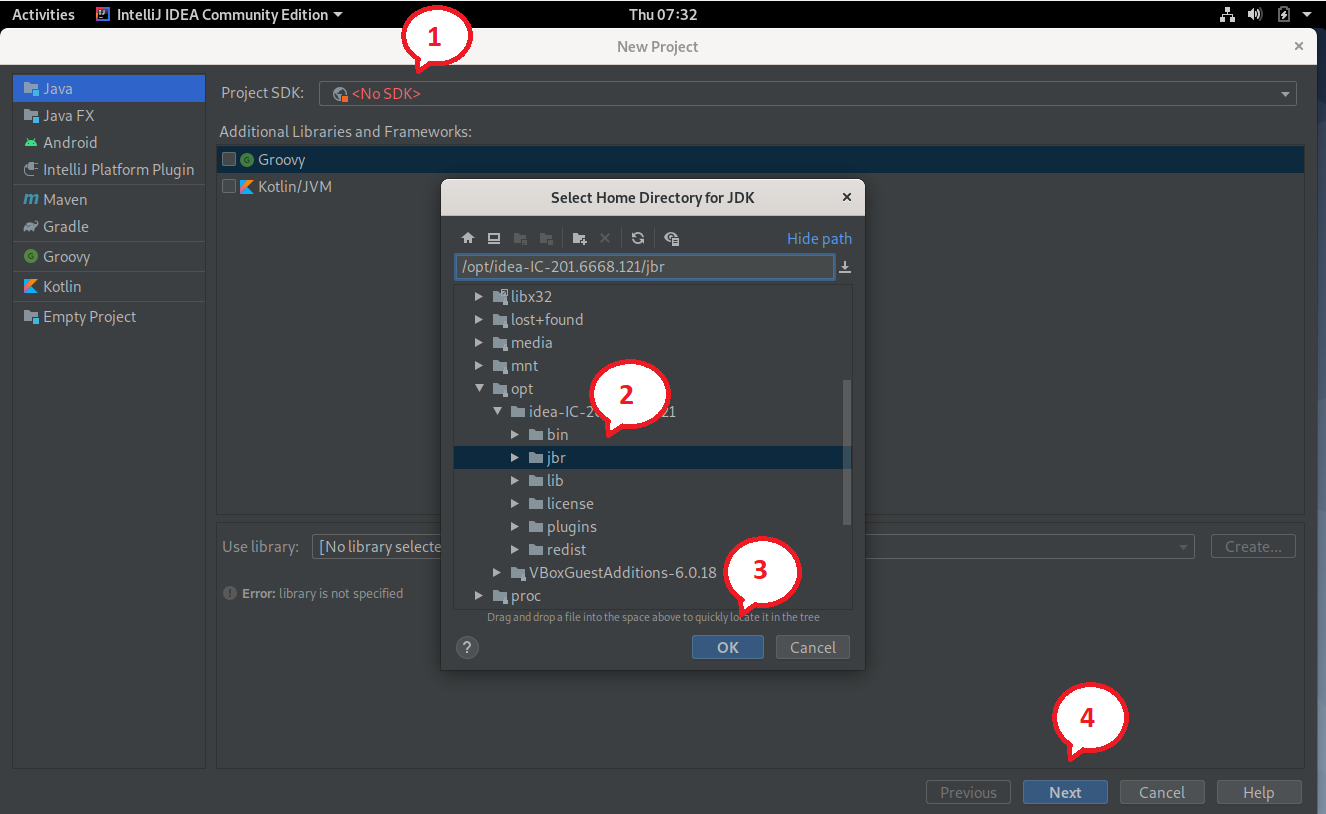Open the Activities overview

43,14
